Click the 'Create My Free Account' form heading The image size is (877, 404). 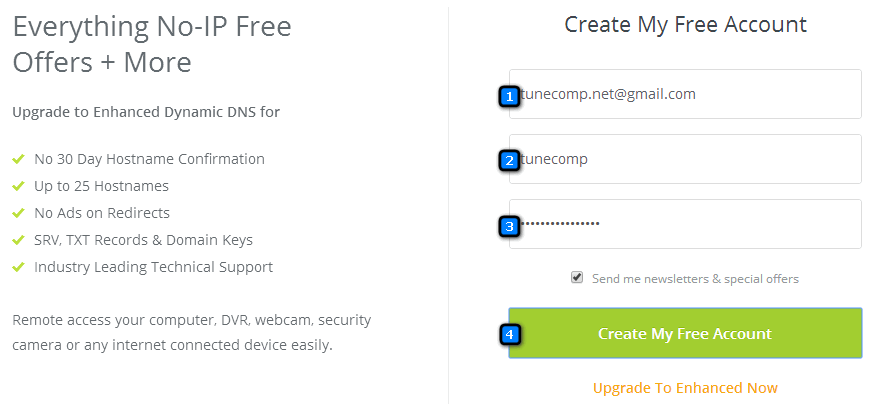pos(685,25)
